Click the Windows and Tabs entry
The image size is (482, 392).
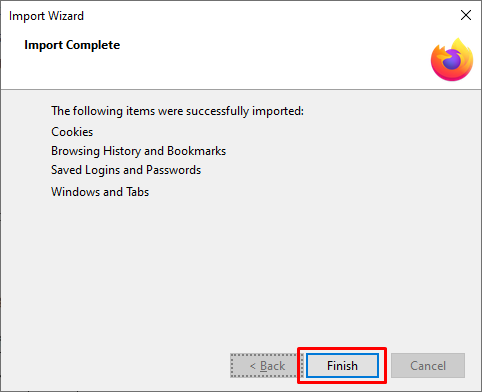pos(100,192)
